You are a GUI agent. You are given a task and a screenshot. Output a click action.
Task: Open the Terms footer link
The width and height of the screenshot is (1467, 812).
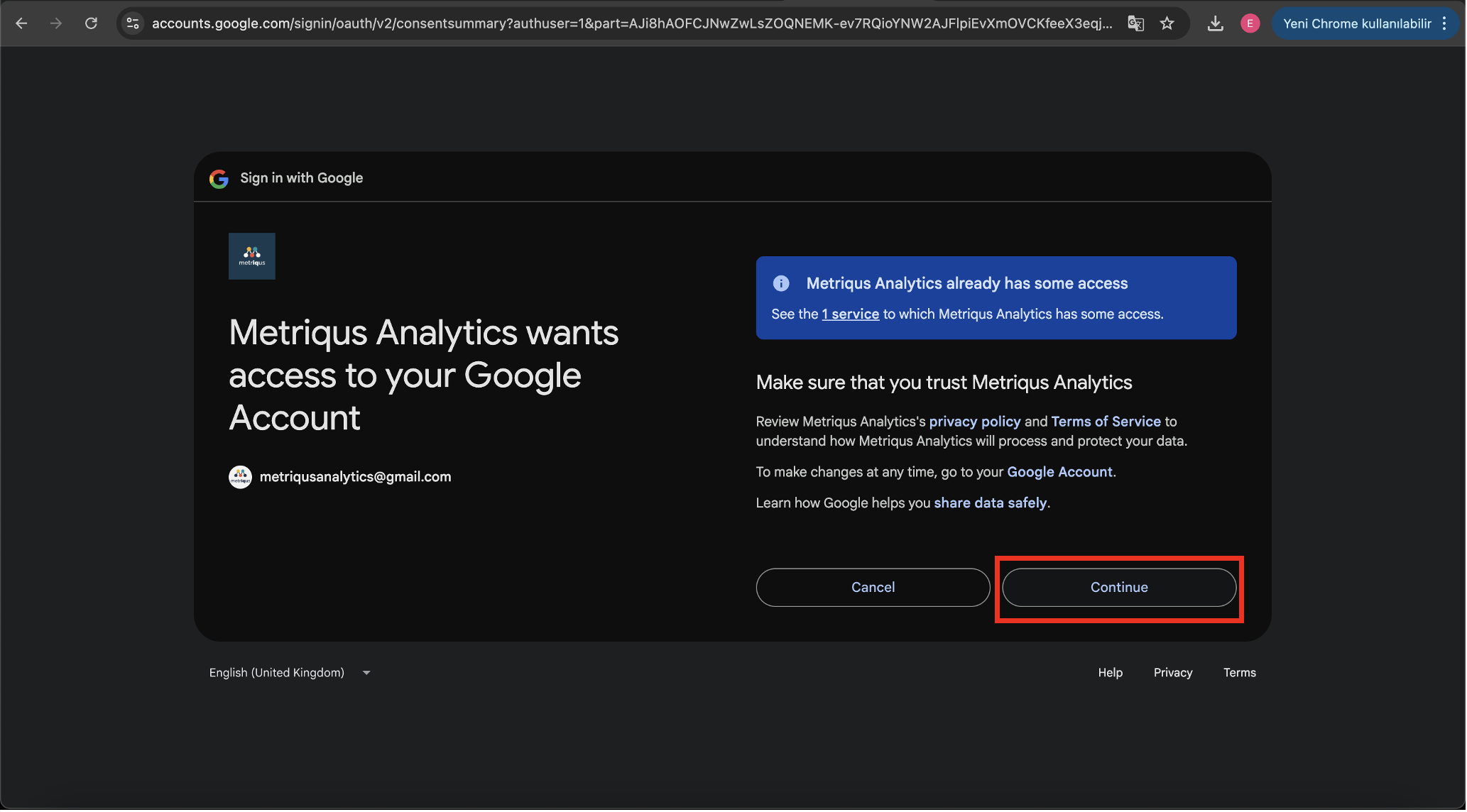[x=1240, y=673]
